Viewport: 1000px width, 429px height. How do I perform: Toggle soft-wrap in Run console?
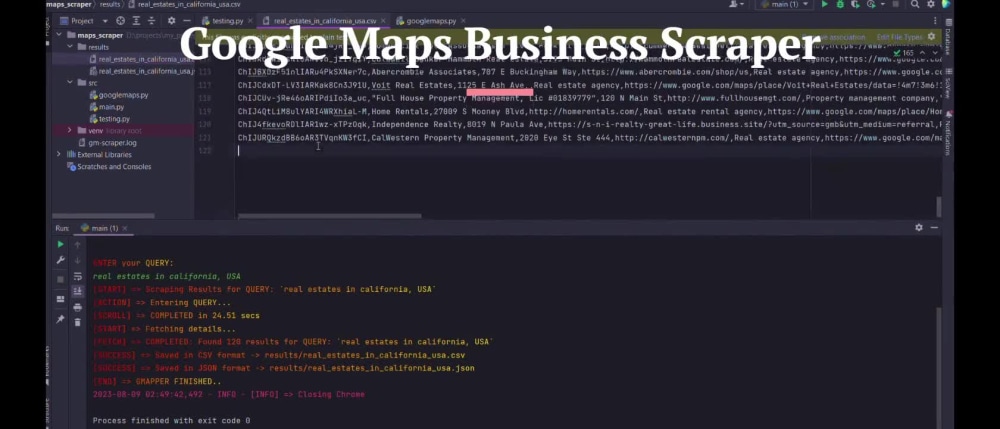pyautogui.click(x=77, y=276)
